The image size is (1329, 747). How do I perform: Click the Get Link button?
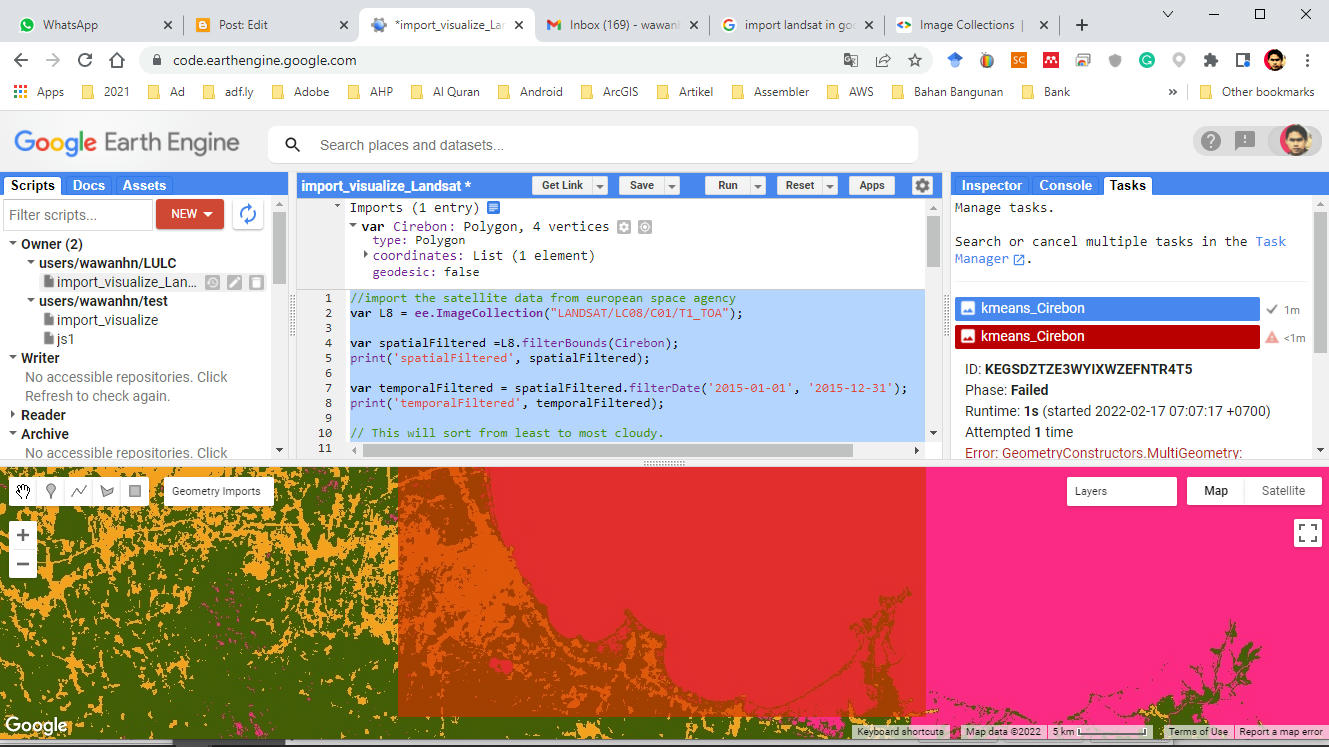(562, 186)
